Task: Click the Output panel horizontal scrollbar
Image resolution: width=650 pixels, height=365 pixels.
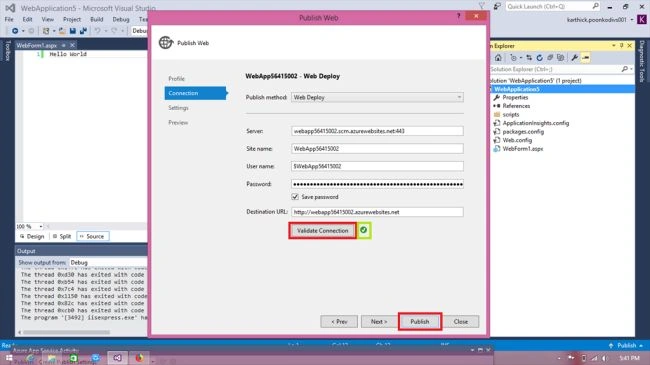Action: (66, 332)
